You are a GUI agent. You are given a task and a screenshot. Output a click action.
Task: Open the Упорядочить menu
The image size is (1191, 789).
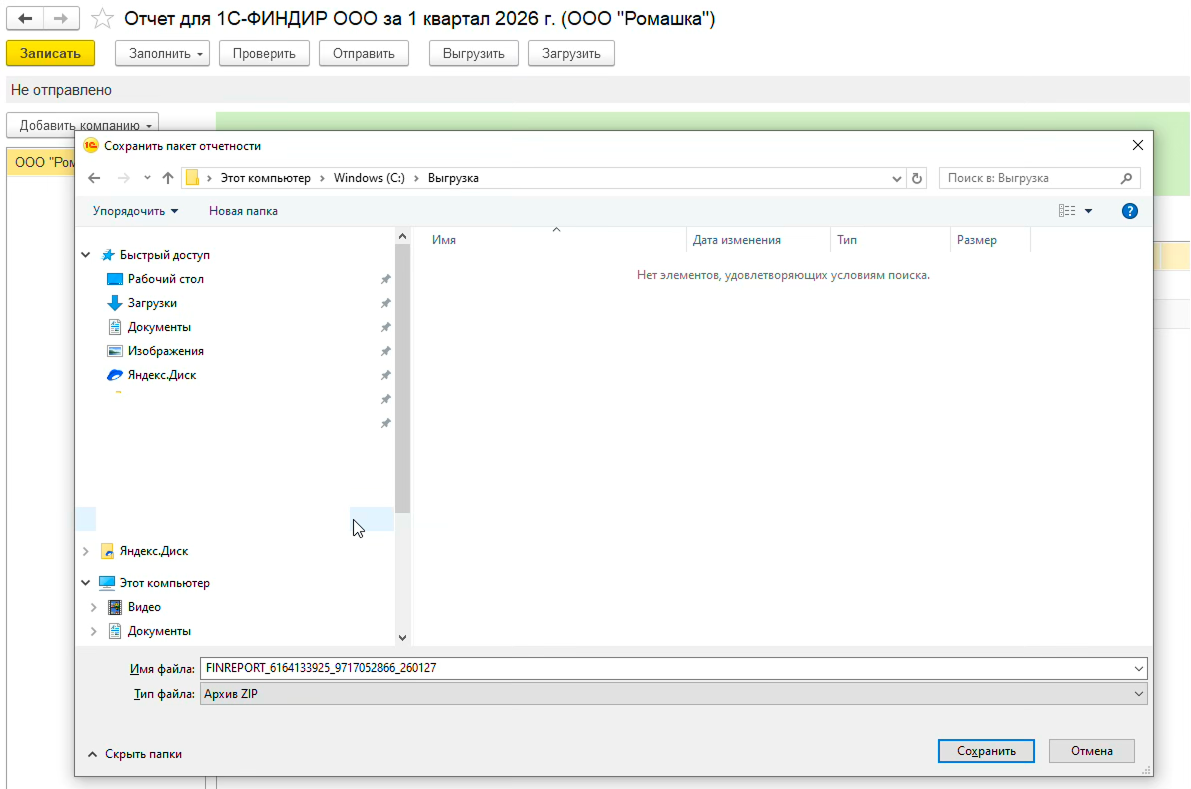[135, 211]
